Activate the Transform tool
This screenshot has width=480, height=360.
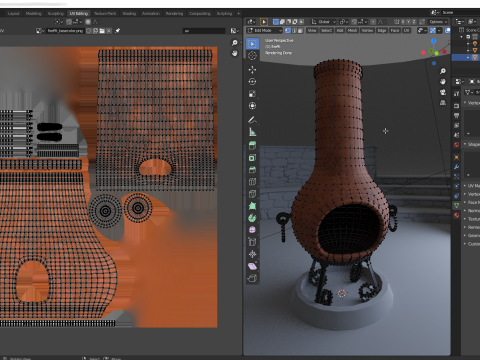(252, 106)
